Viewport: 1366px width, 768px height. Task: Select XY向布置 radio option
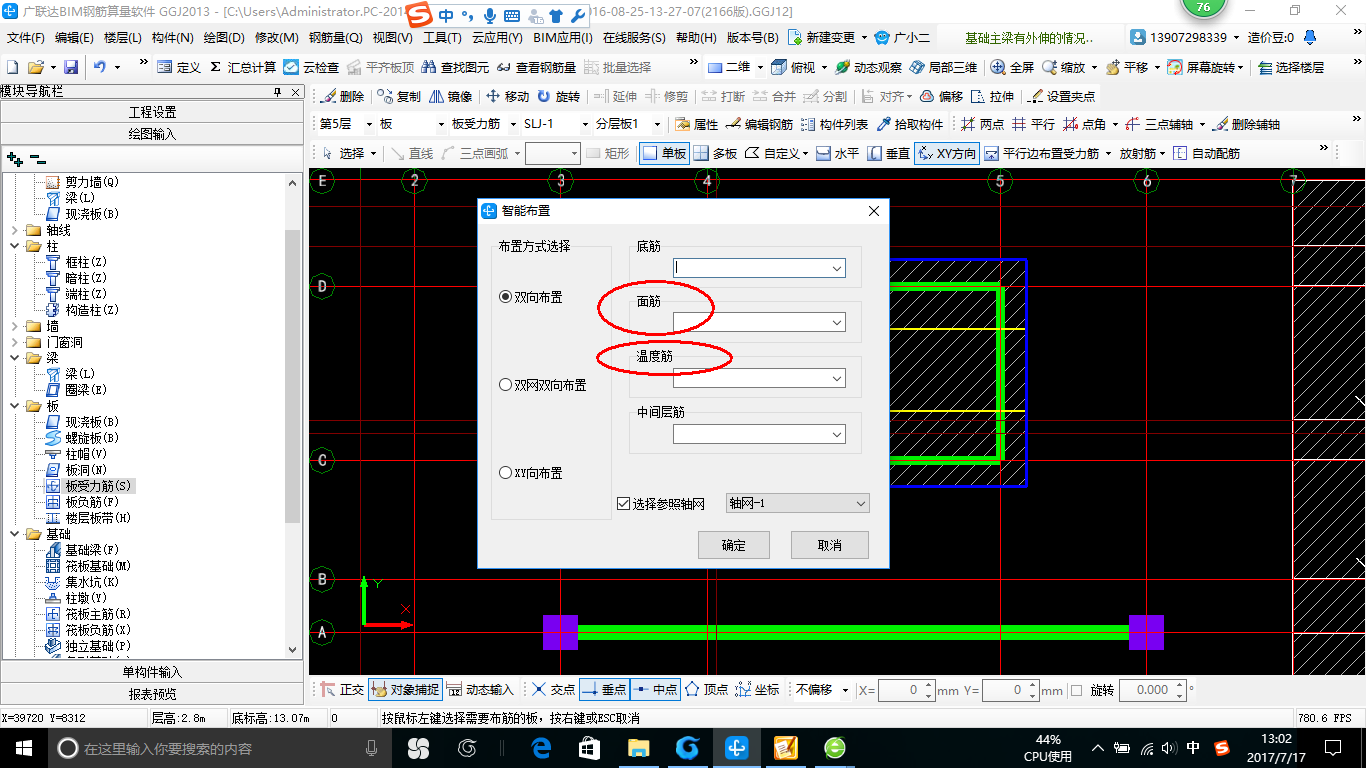click(x=530, y=473)
